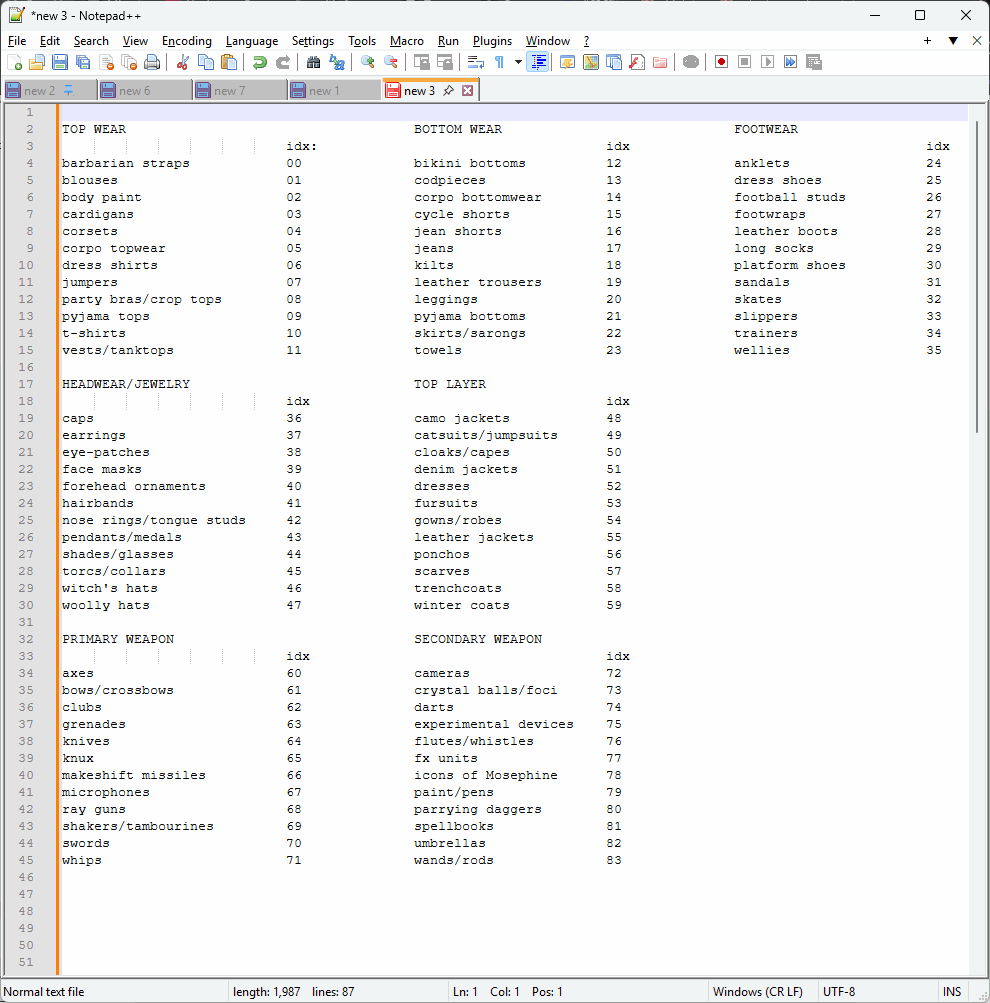This screenshot has width=990, height=1003.
Task: Close the new 3 tab with its red X
Action: [468, 90]
